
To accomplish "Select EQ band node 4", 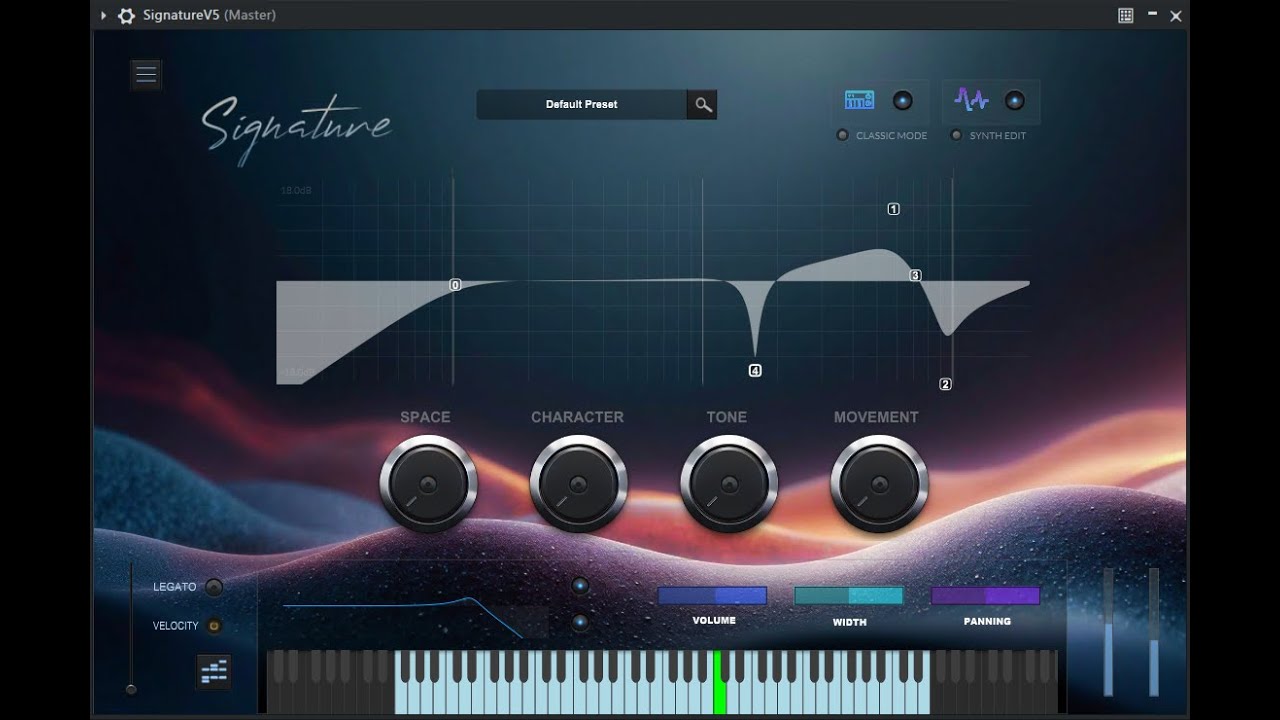I will coord(755,371).
